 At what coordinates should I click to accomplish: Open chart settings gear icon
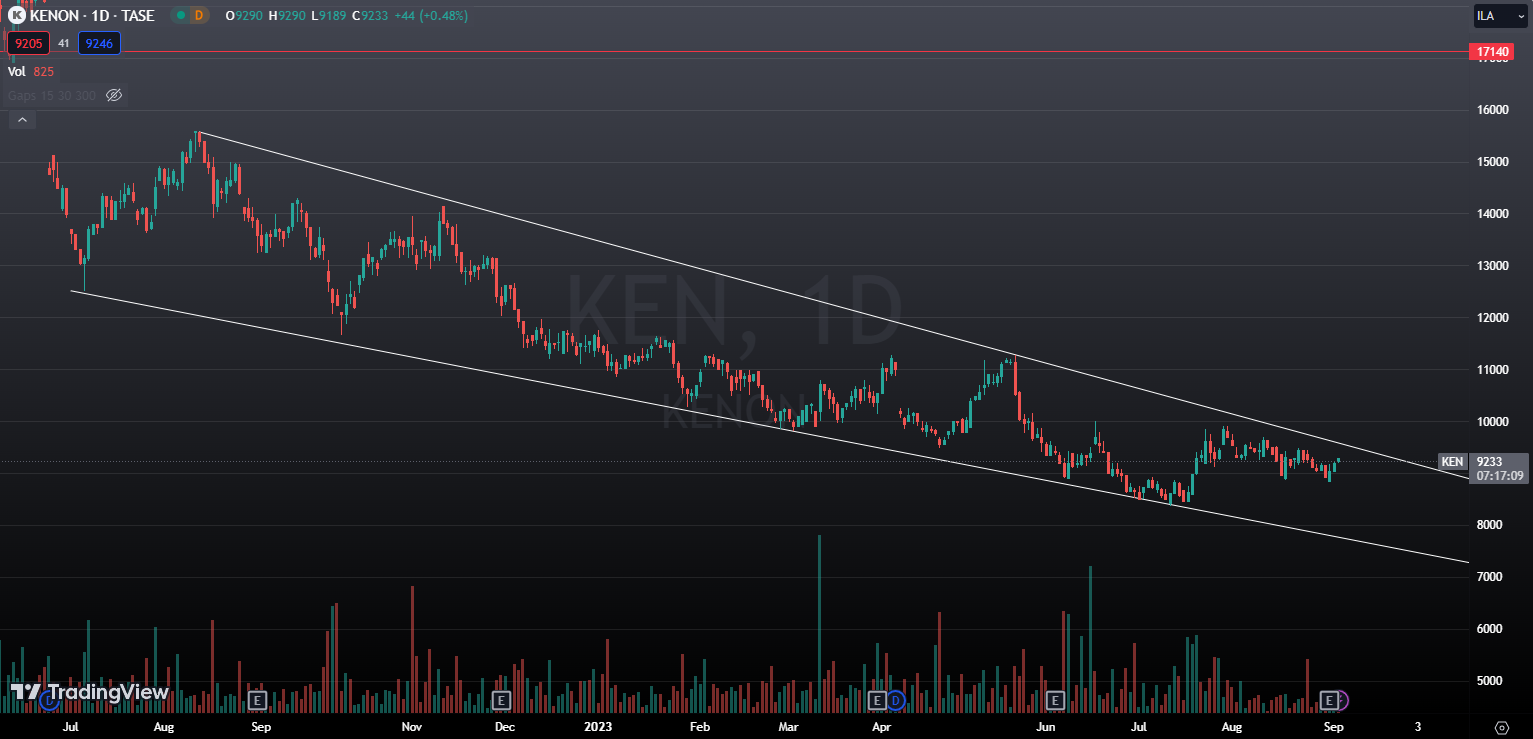click(x=1501, y=727)
